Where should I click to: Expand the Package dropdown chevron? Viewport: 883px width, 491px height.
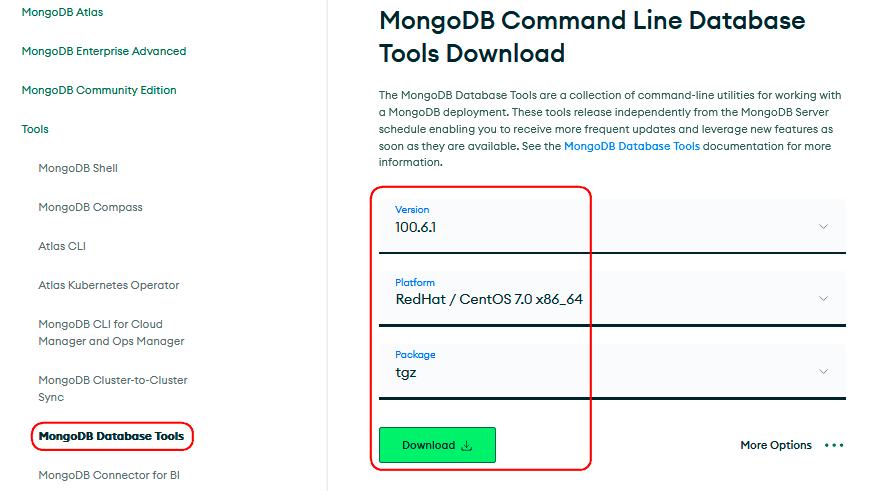[x=823, y=371]
